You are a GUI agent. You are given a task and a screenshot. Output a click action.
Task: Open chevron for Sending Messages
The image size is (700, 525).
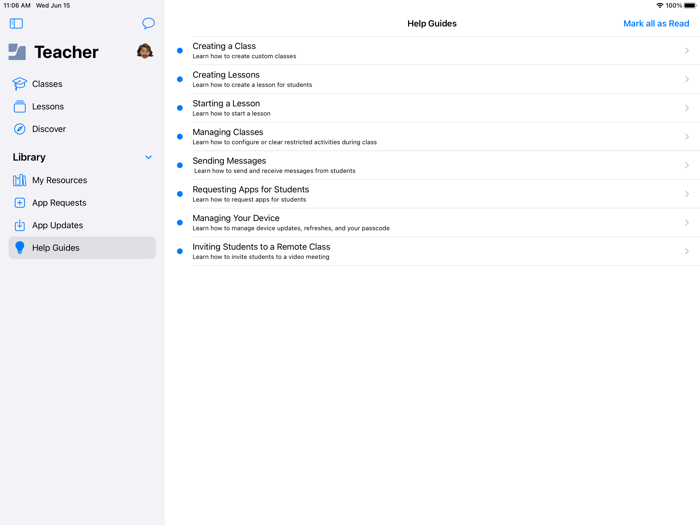point(687,165)
